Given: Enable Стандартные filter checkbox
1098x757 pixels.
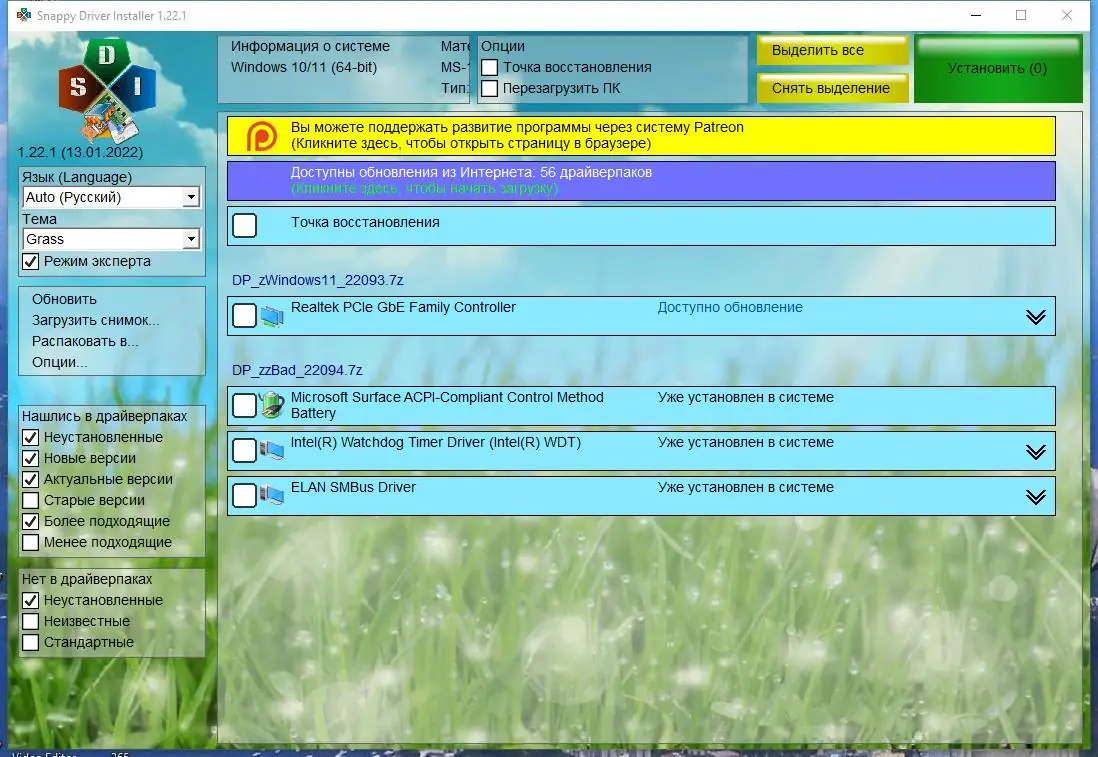Looking at the screenshot, I should pyautogui.click(x=31, y=642).
